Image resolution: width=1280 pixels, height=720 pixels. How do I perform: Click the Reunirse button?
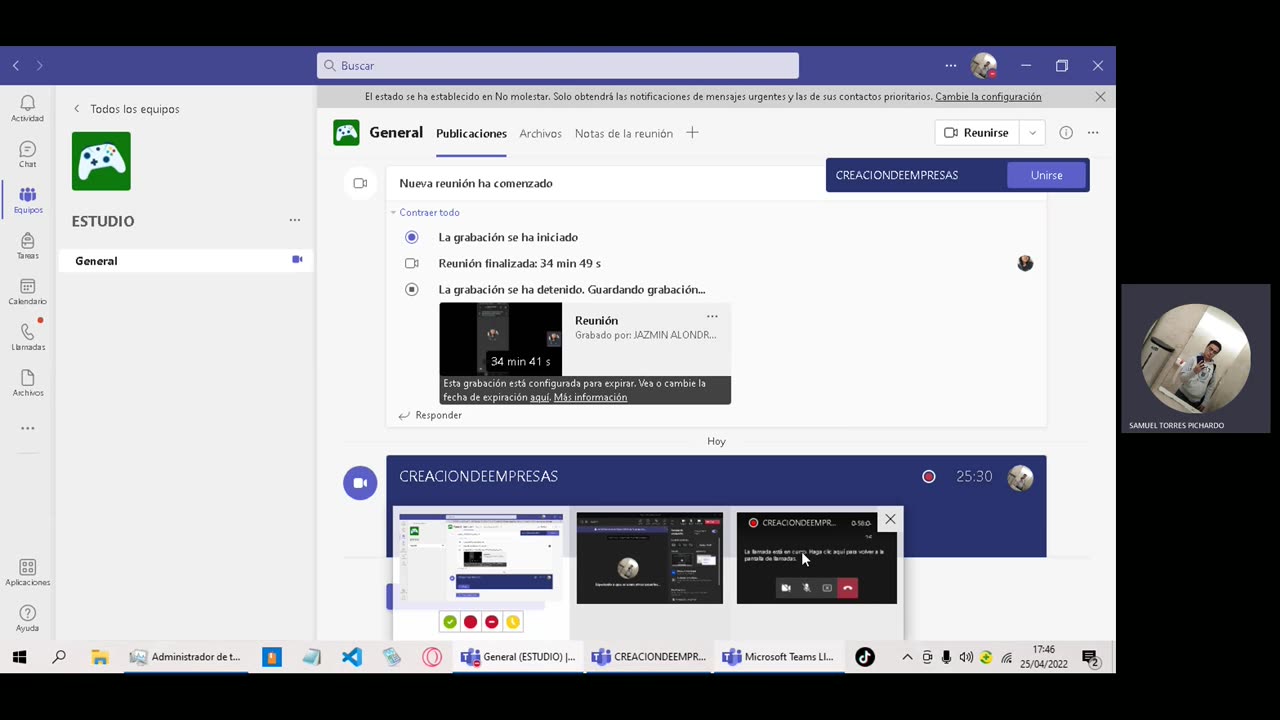977,133
